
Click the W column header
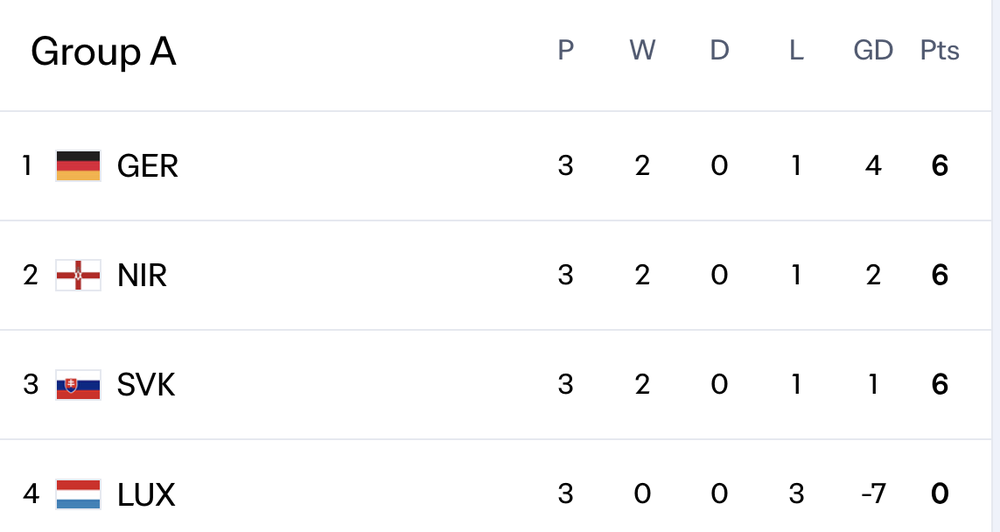pyautogui.click(x=642, y=51)
